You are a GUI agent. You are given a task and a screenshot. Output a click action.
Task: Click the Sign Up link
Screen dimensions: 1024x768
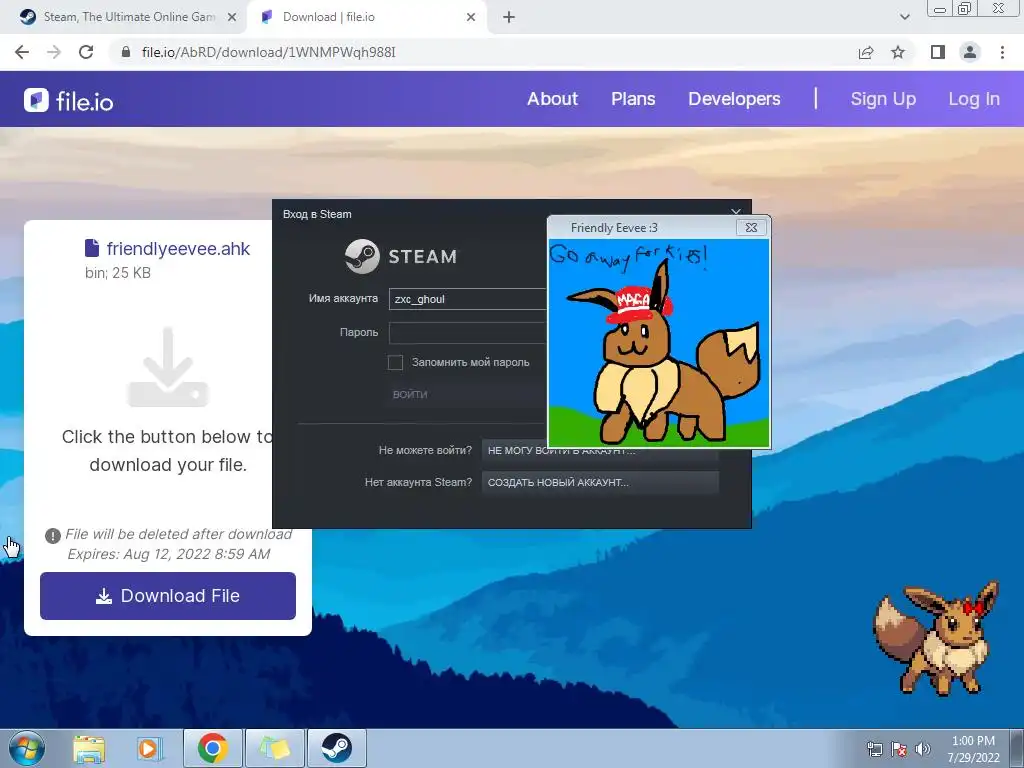click(883, 99)
